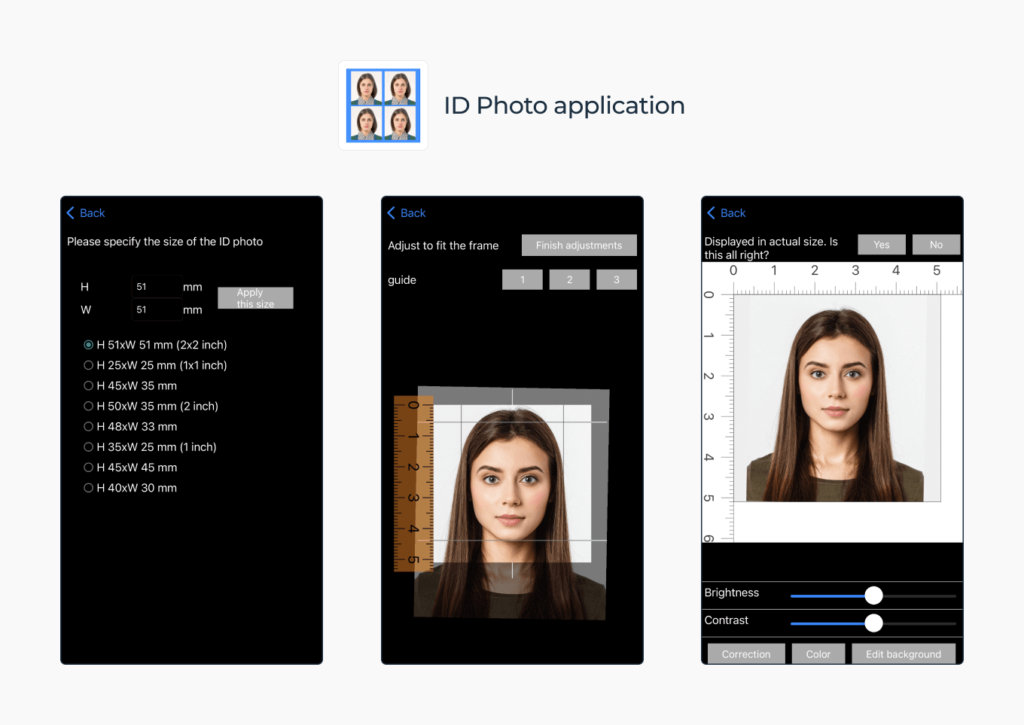This screenshot has height=725, width=1024.
Task: Click the H measurement input field
Action: 156,285
